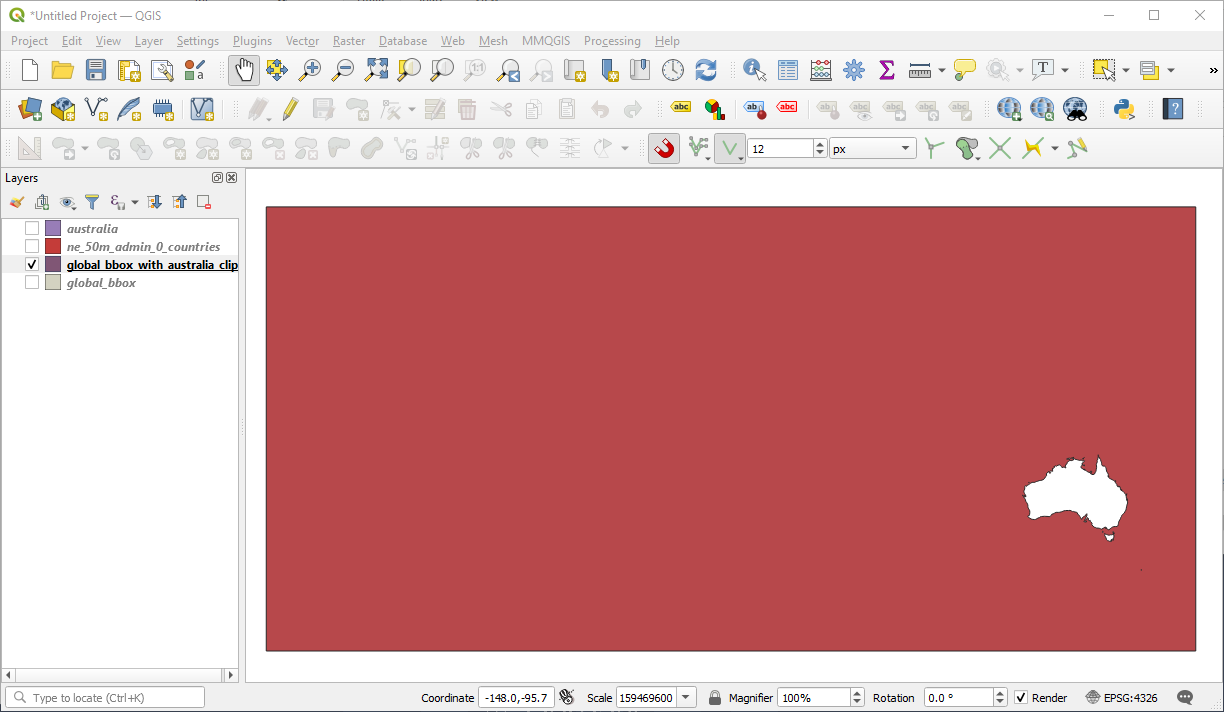This screenshot has height=712, width=1224.
Task: Expand the text annotation dropdown arrow
Action: (1064, 70)
